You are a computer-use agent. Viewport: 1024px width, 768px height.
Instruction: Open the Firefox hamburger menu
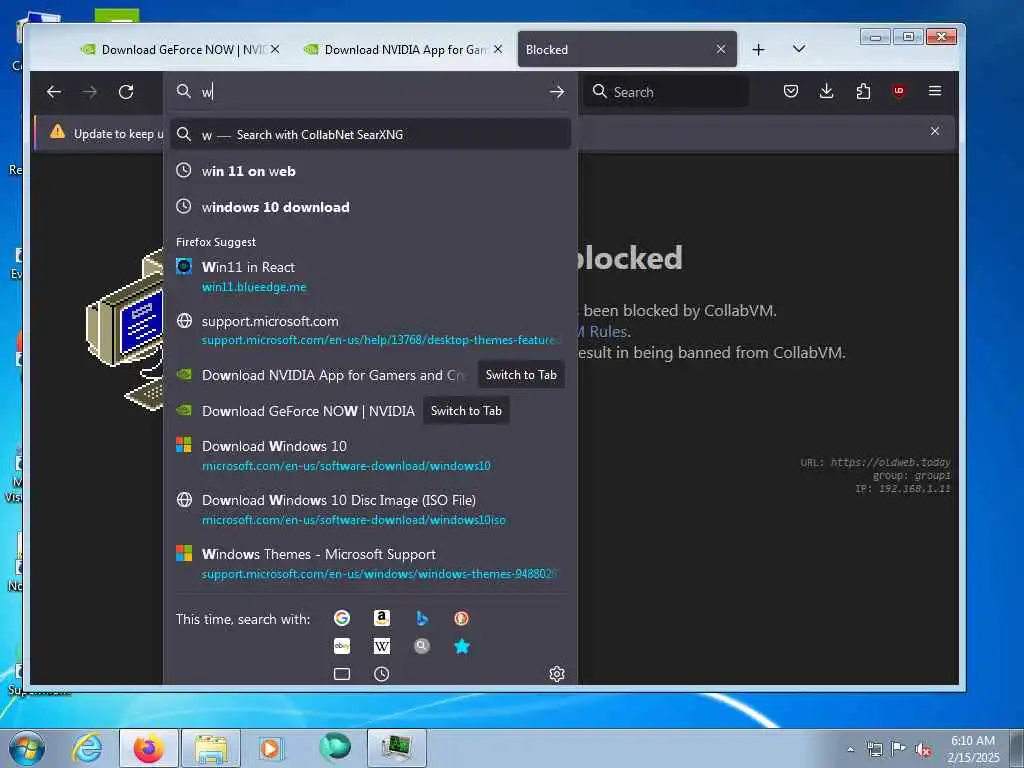(x=935, y=91)
